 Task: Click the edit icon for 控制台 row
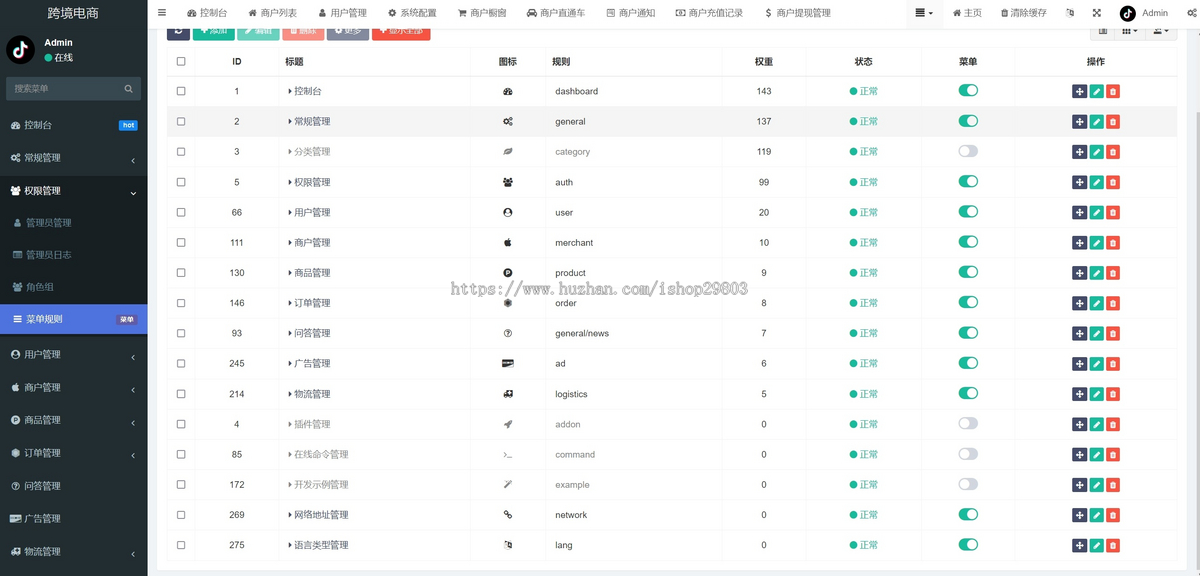click(1096, 91)
